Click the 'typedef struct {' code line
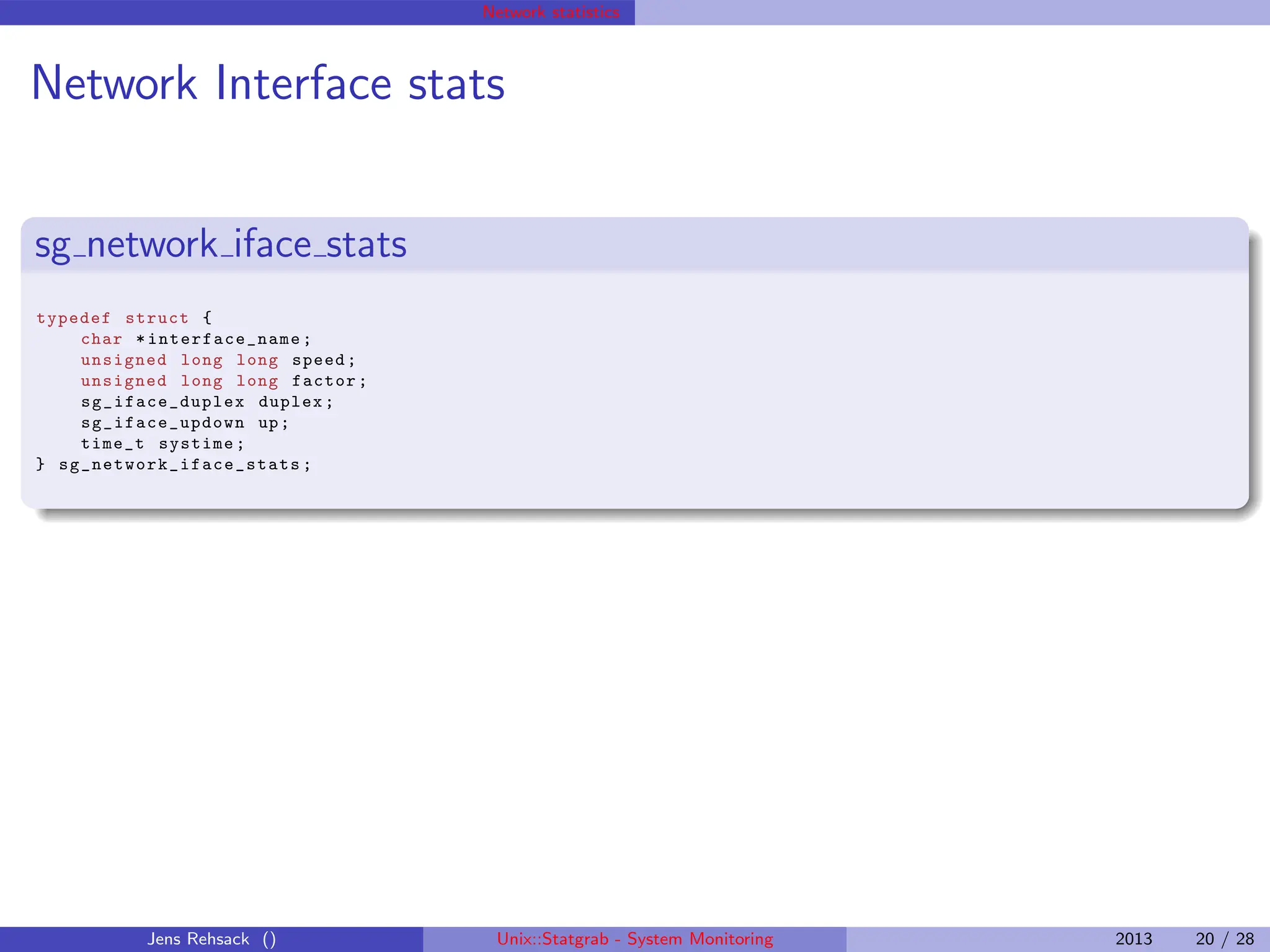Screen dimensions: 1270x952 [x=124, y=319]
